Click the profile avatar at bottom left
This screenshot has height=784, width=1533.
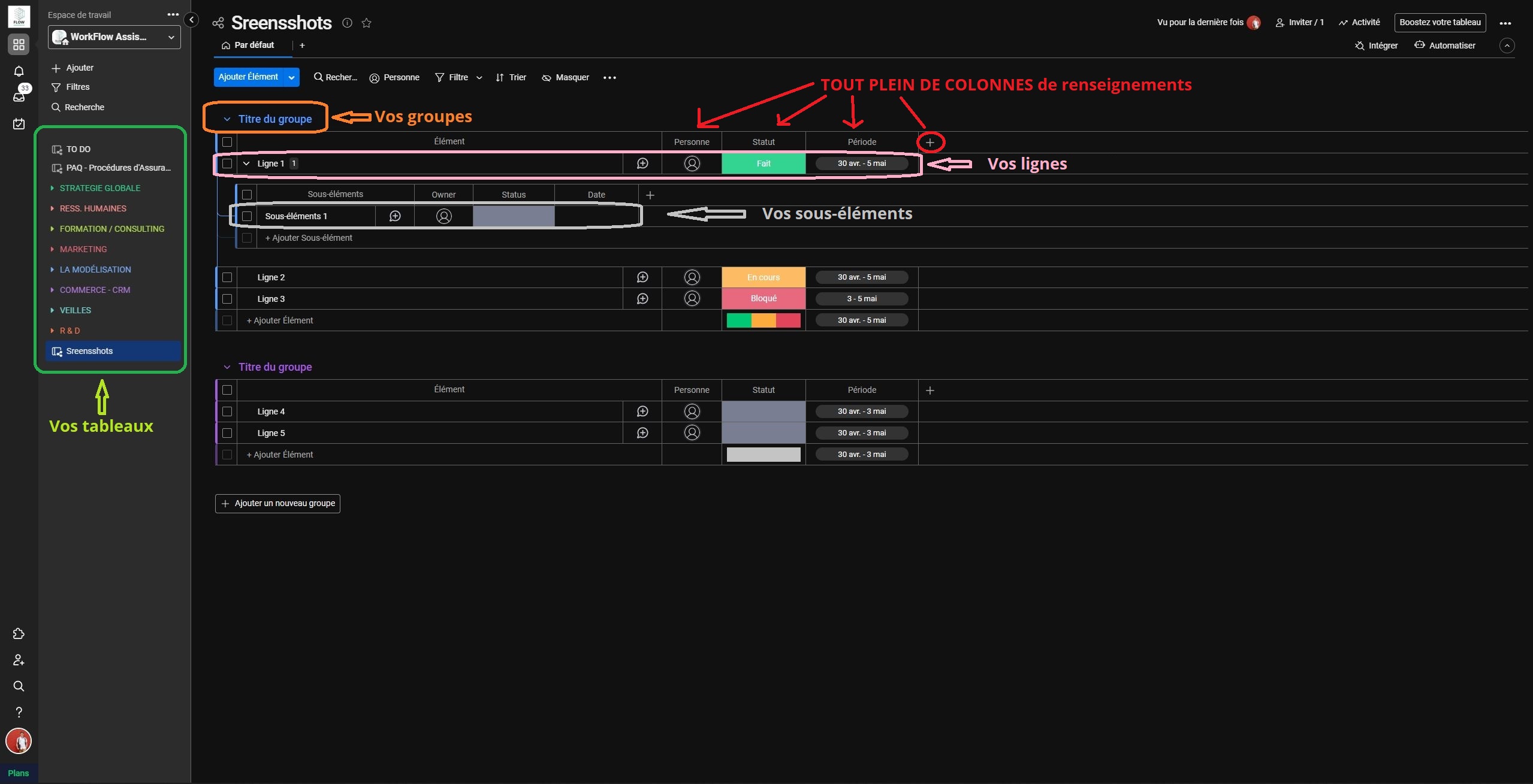coord(19,741)
